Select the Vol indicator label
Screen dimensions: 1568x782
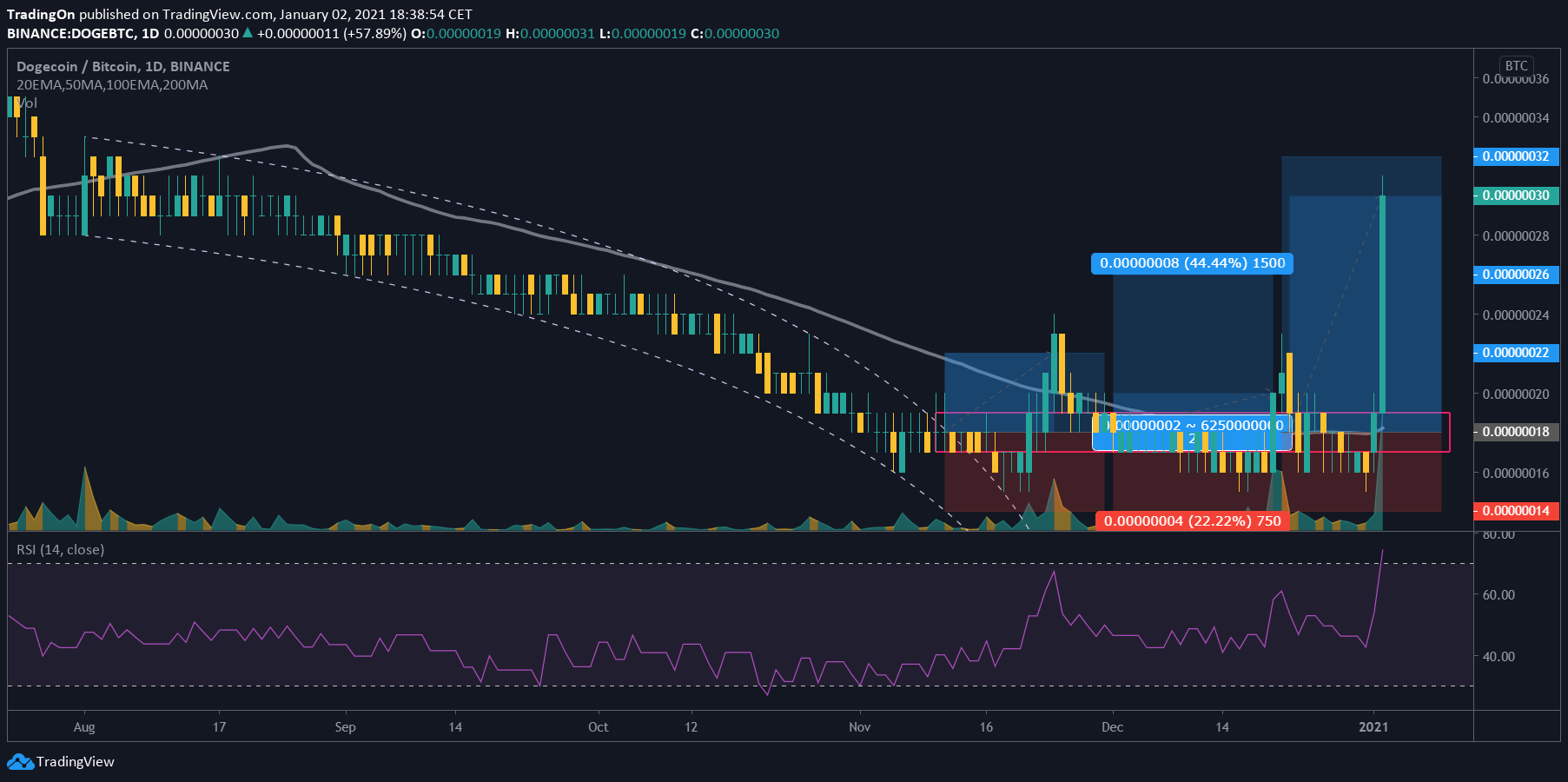(27, 103)
